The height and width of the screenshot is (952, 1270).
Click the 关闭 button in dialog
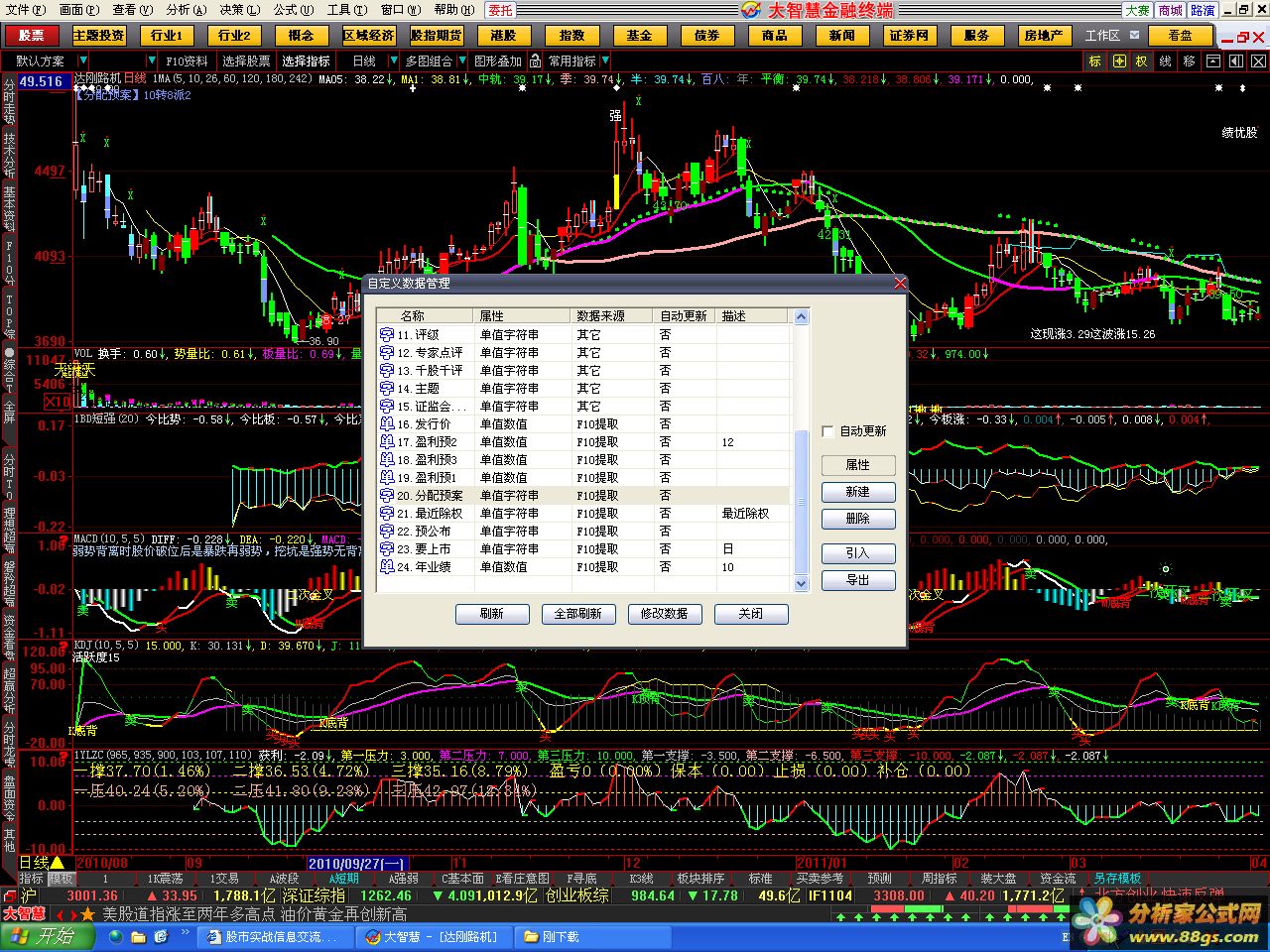click(x=751, y=614)
